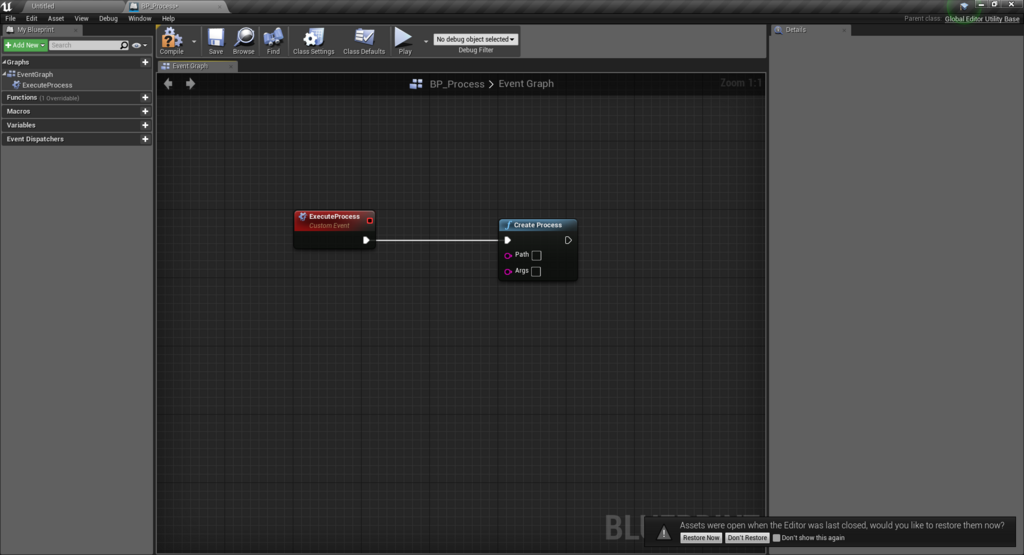Add a new macro with plus icon
Image resolution: width=1024 pixels, height=555 pixels.
145,111
